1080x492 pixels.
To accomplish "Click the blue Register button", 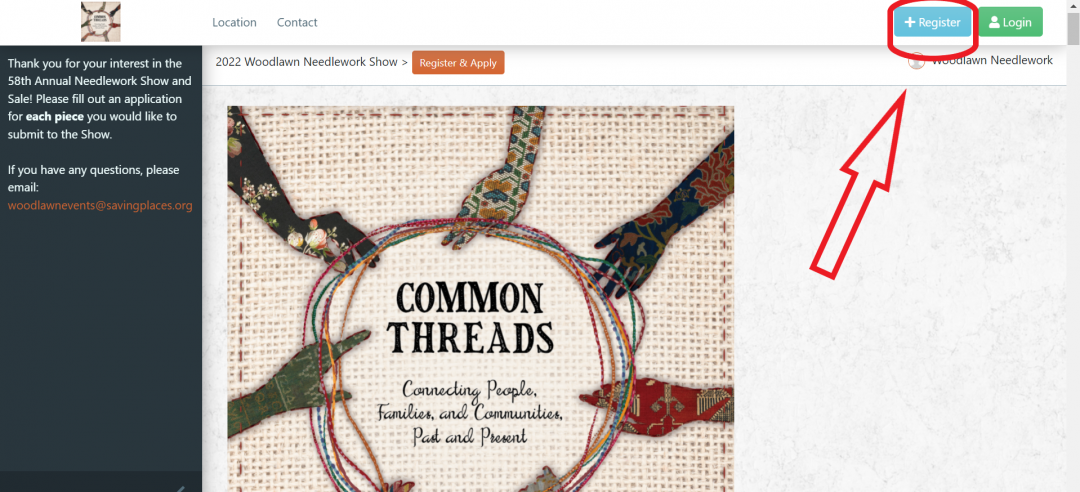I will [x=933, y=22].
